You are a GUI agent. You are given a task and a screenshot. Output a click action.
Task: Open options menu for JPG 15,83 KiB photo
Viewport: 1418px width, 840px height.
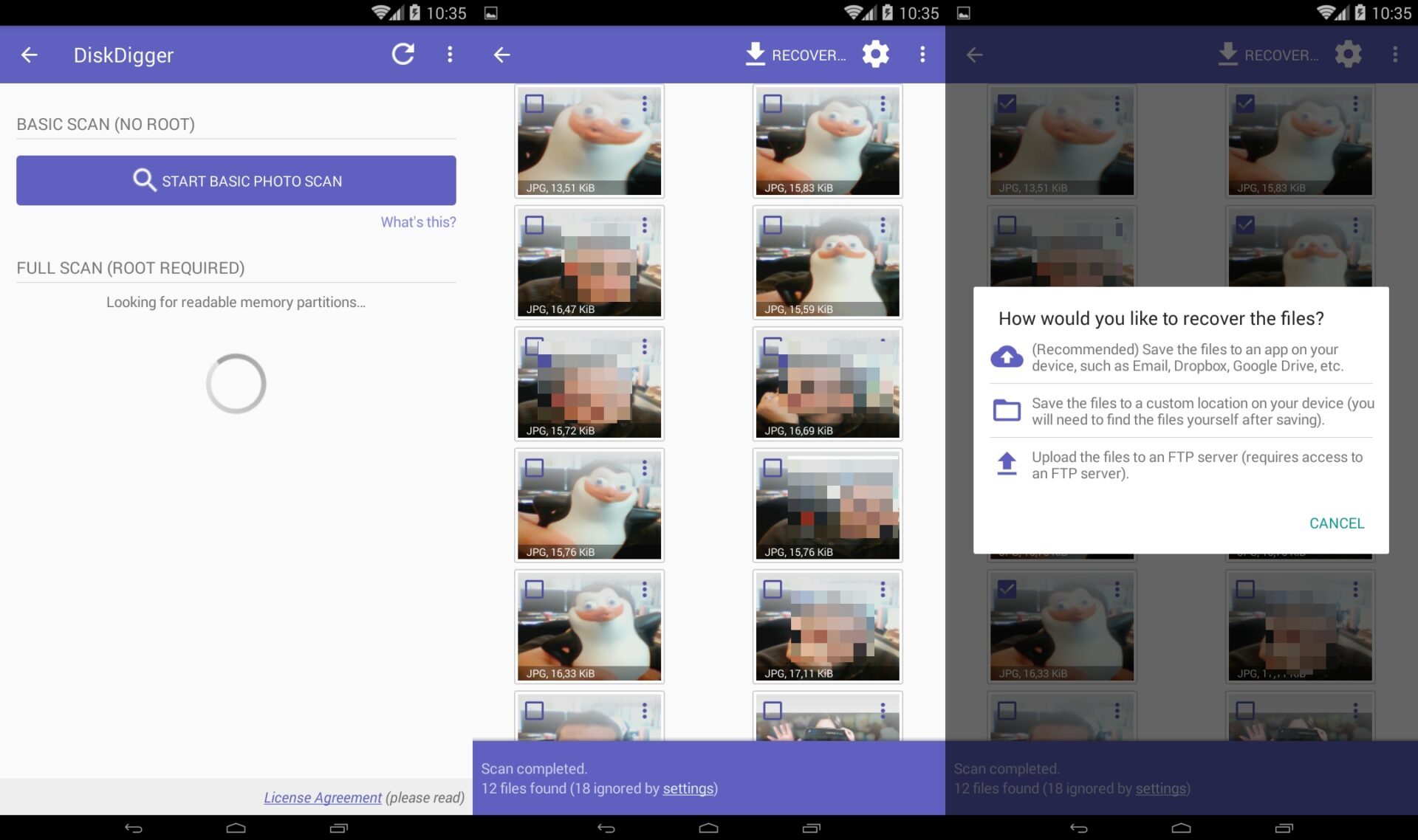[x=883, y=104]
